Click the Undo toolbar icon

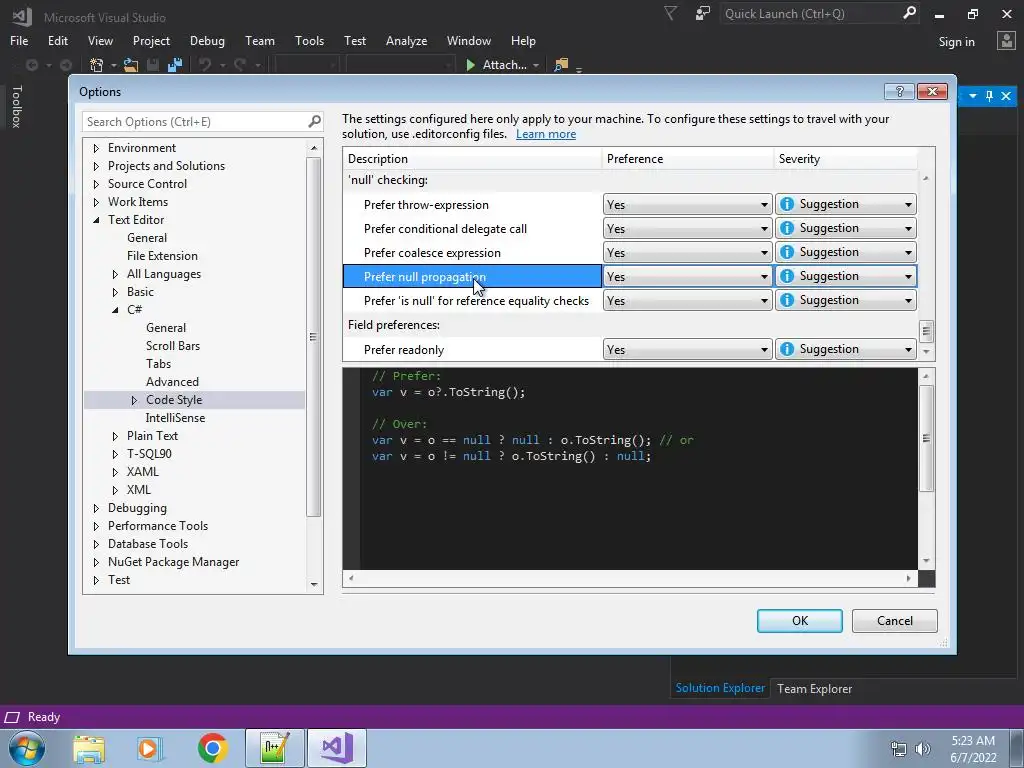205,65
